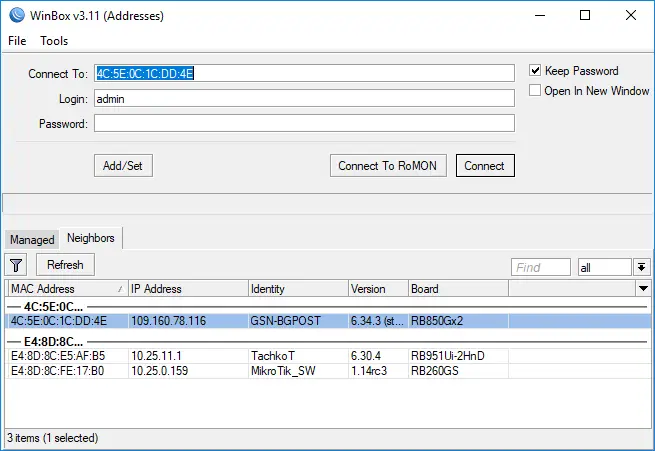
Task: Sort by Version column header
Action: [378, 289]
